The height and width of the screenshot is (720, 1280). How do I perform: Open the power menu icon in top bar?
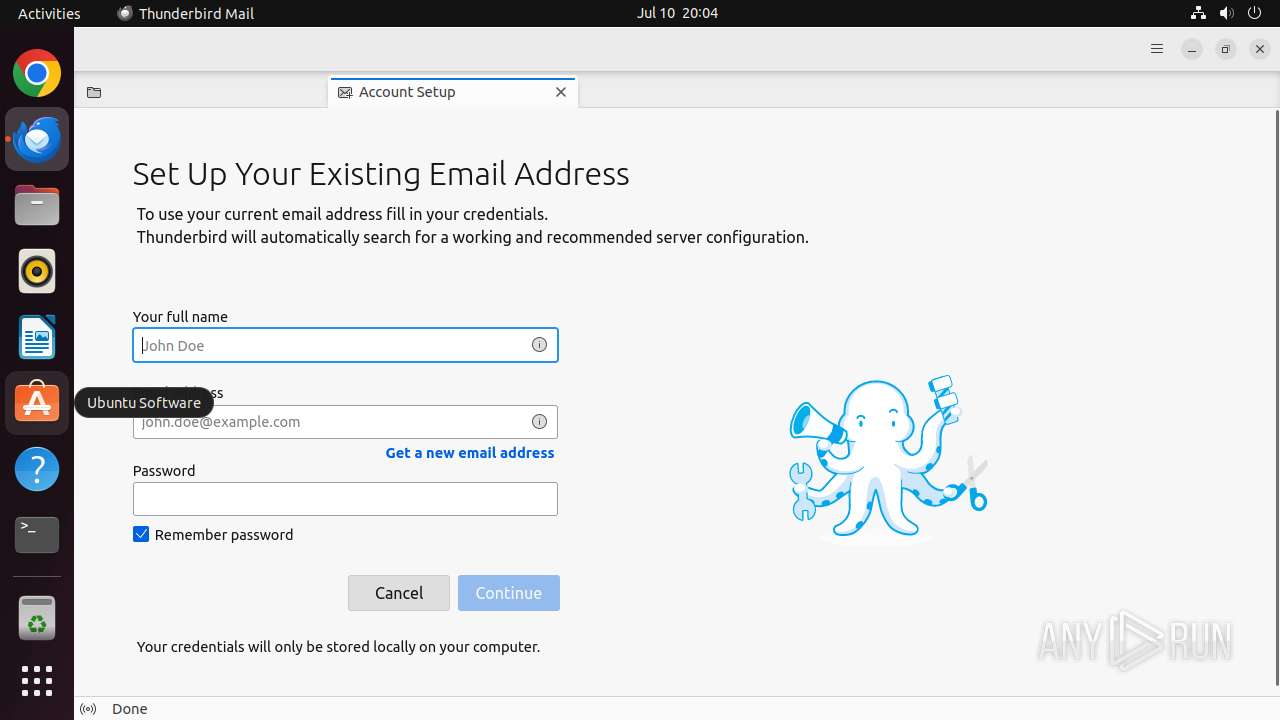(1256, 13)
